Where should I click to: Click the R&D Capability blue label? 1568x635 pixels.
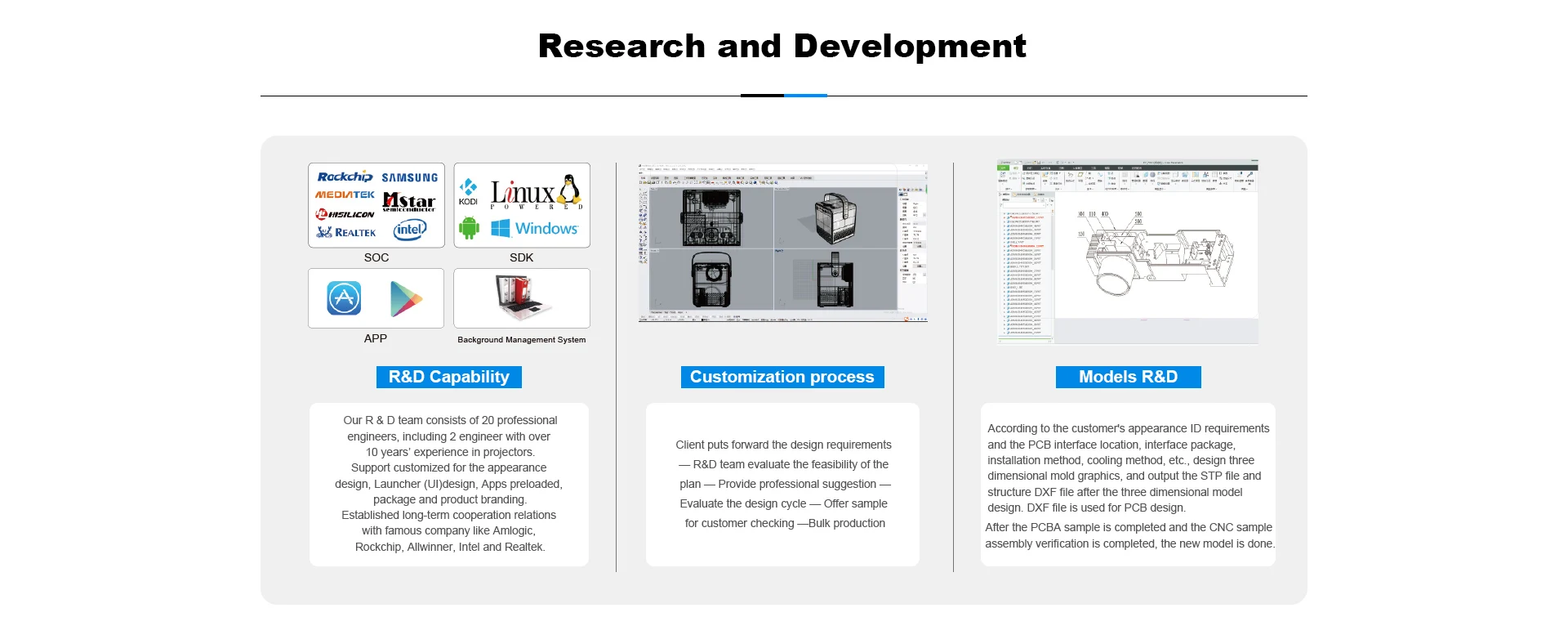pyautogui.click(x=448, y=377)
